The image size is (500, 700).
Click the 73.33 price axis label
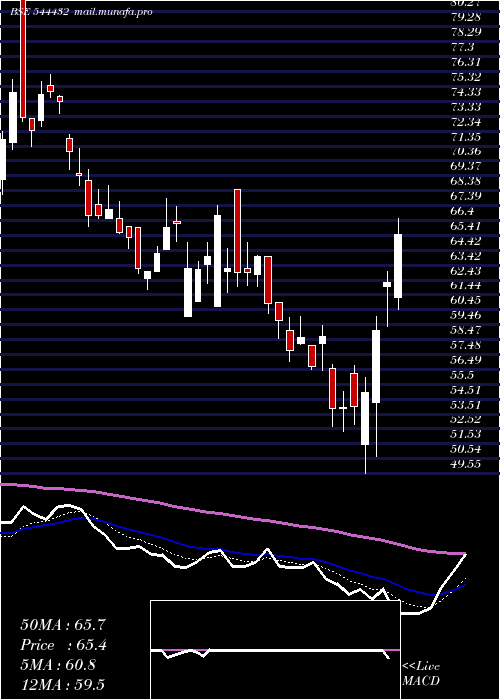[x=466, y=107]
